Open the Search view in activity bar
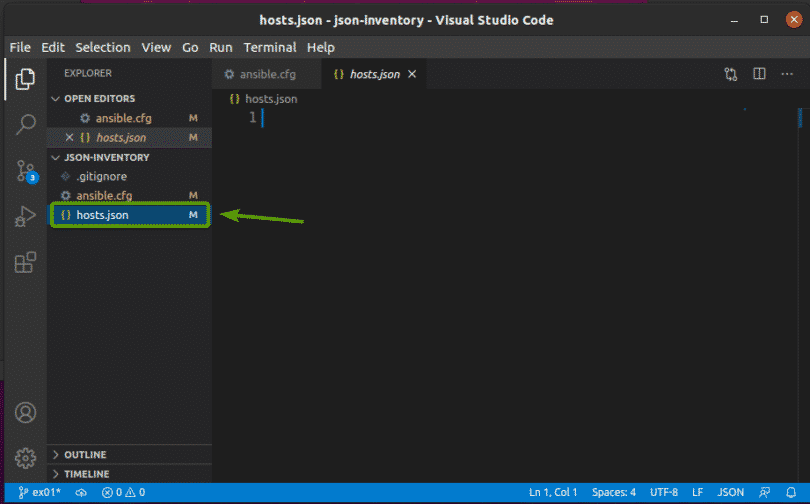This screenshot has height=504, width=810. click(x=25, y=124)
